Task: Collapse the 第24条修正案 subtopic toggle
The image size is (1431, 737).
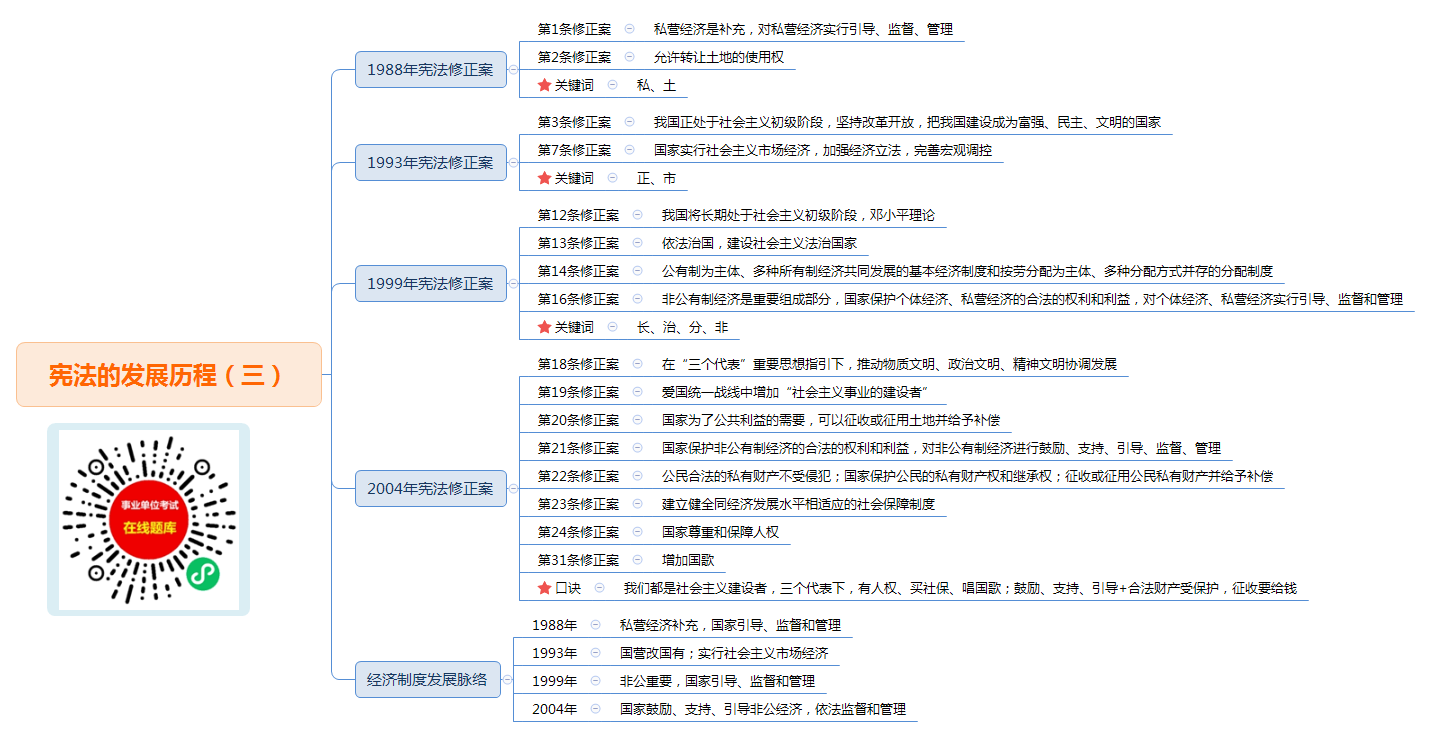Action: 637,532
